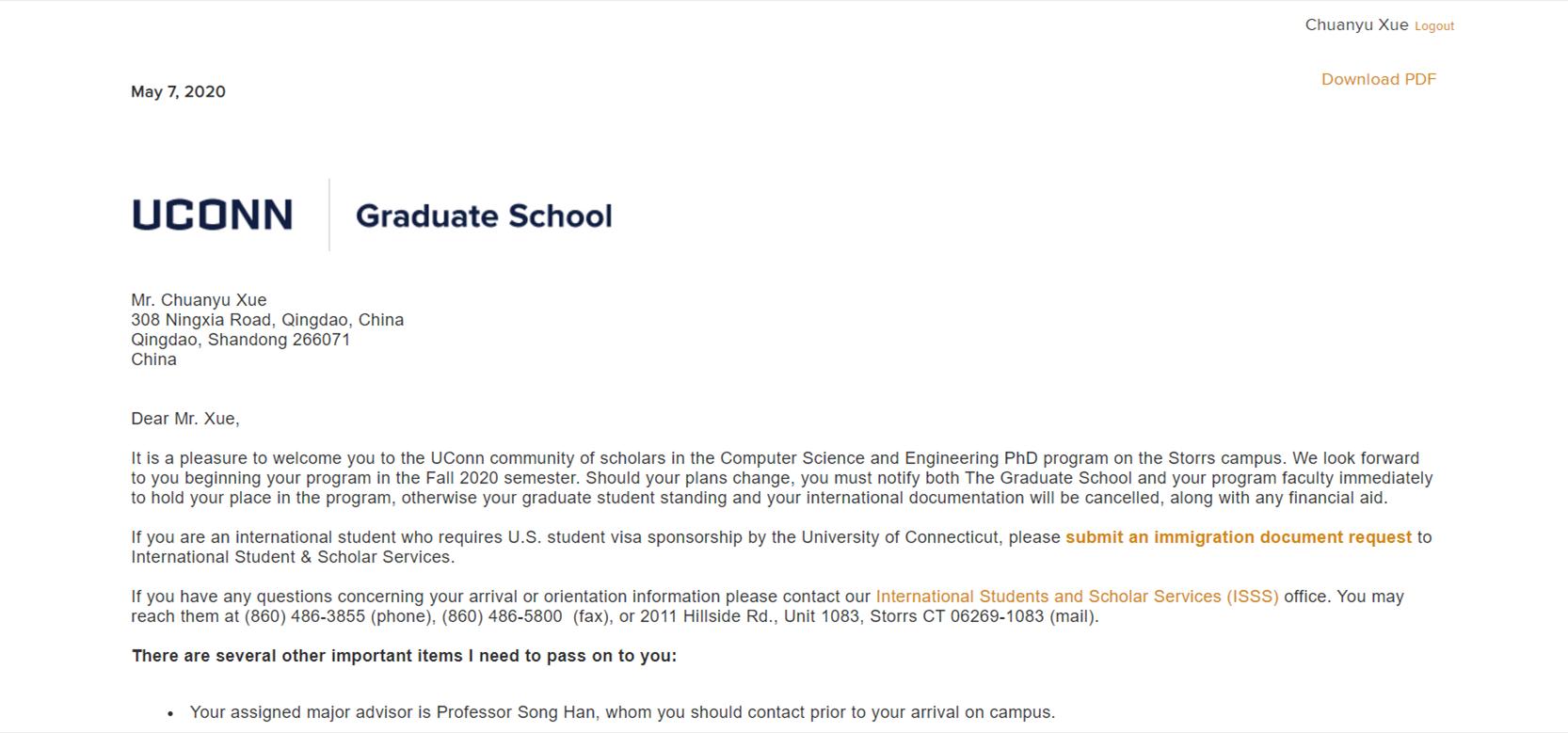Click the Dear Mr. Xue salutation
Image resolution: width=1568 pixels, height=733 pixels.
point(185,419)
